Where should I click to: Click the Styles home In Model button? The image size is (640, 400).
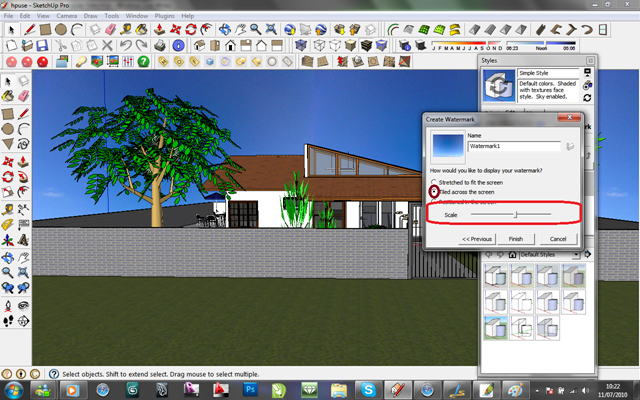click(x=512, y=255)
